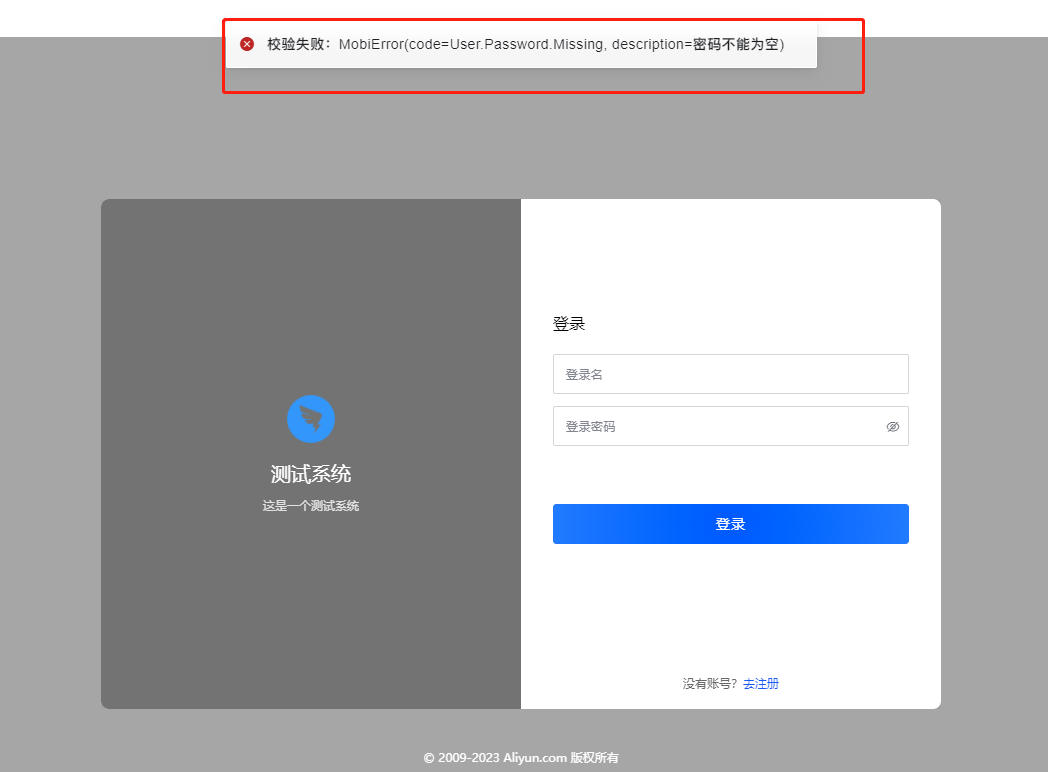The height and width of the screenshot is (772, 1048).
Task: Click the 没有账号? text
Action: 710,684
